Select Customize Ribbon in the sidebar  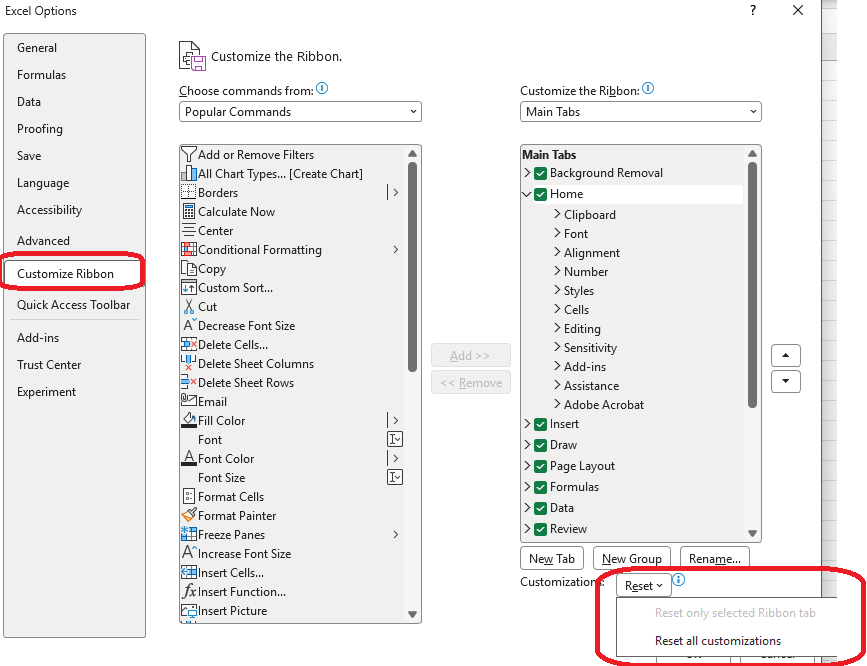pyautogui.click(x=74, y=274)
